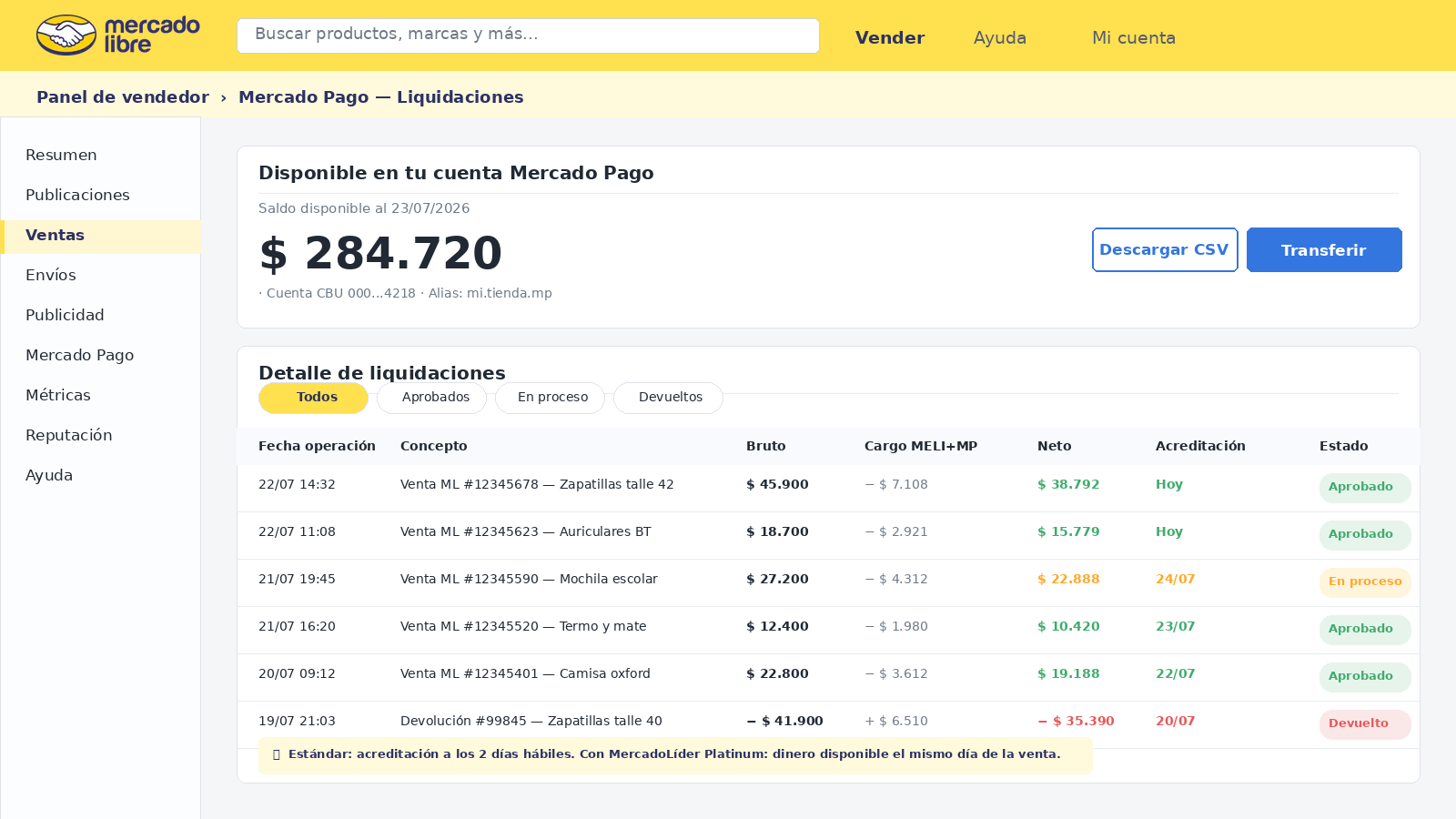
Task: Select the En proceso filter tab
Action: [x=550, y=398]
